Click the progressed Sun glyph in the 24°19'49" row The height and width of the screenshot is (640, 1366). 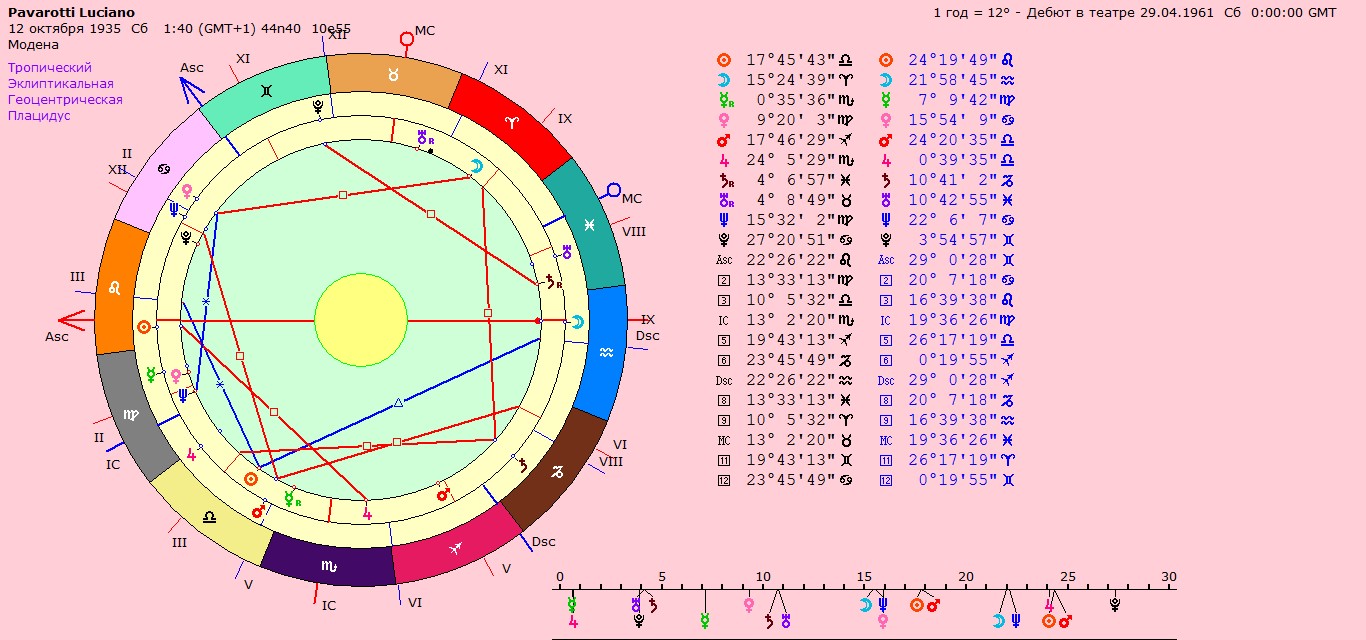[885, 60]
